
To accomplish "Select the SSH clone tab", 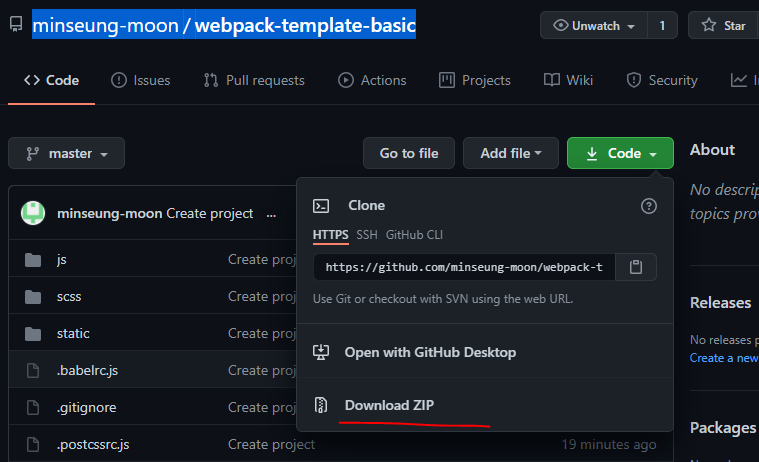I will [367, 235].
